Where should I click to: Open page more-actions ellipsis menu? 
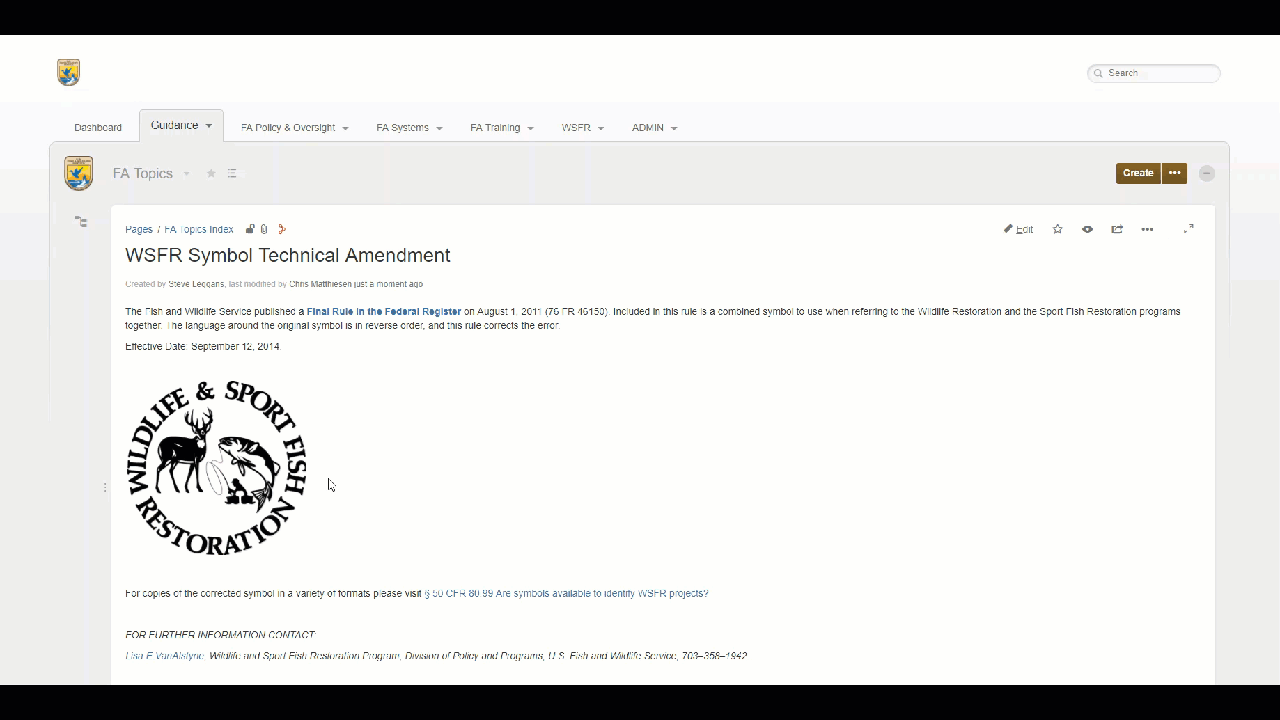pos(1147,229)
